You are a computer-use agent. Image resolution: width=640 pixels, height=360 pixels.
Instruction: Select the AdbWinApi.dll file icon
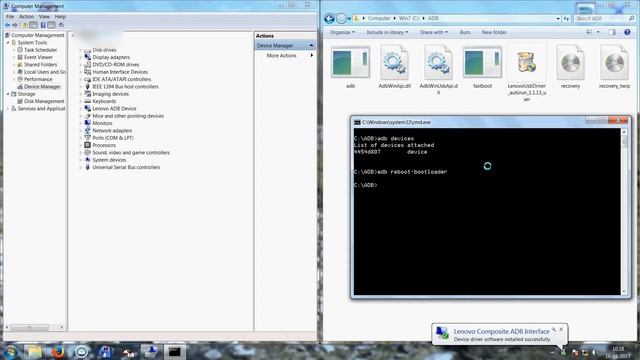394,62
